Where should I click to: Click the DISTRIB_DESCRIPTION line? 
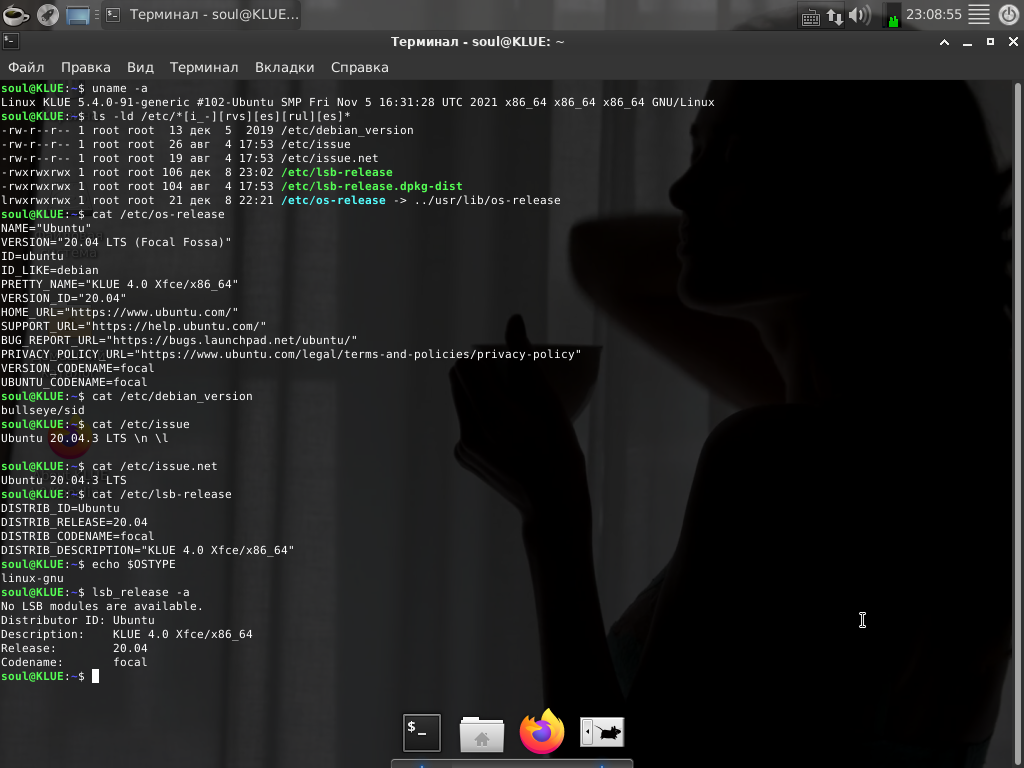(x=148, y=551)
